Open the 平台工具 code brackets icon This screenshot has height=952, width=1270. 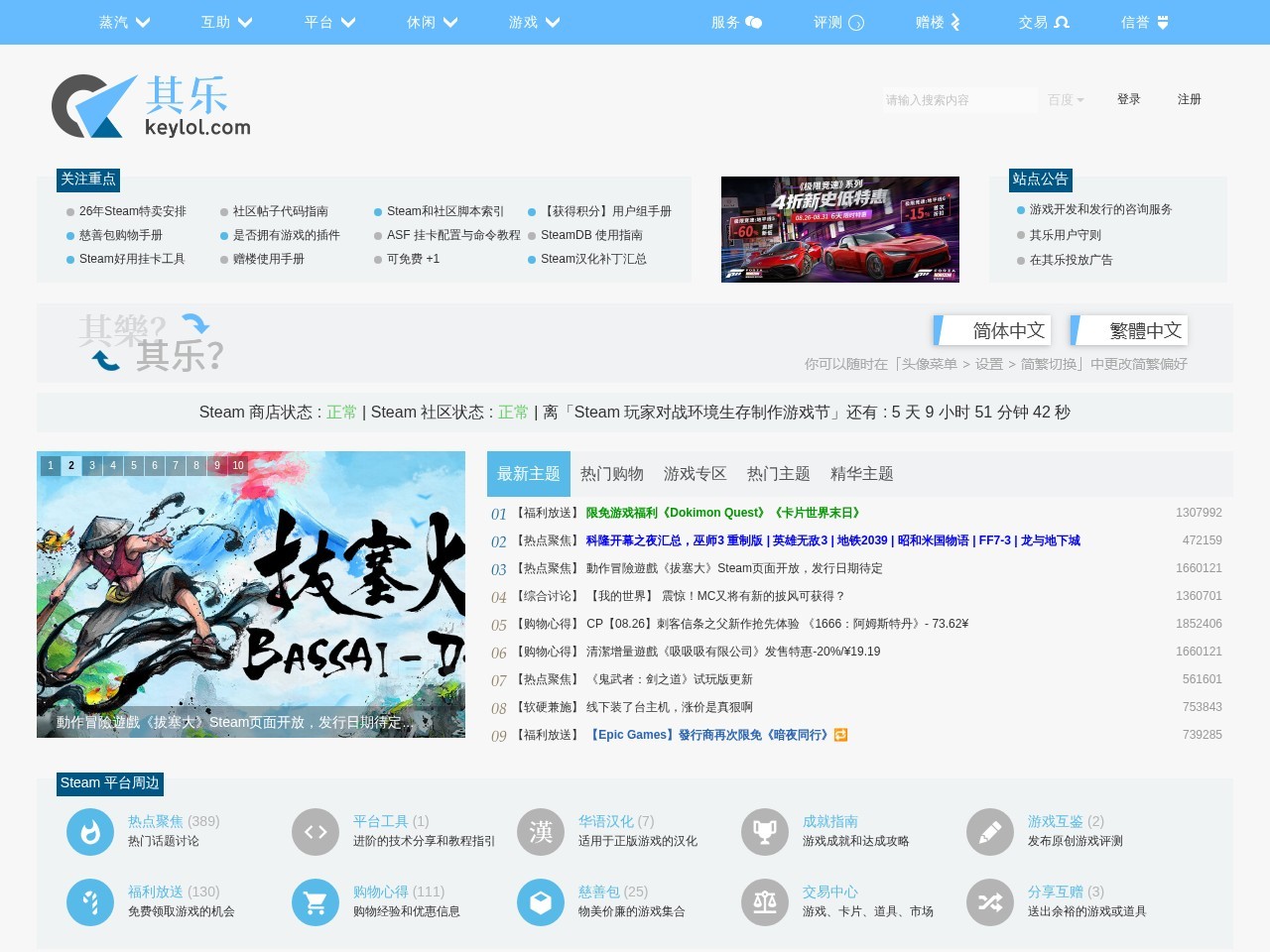pyautogui.click(x=316, y=832)
